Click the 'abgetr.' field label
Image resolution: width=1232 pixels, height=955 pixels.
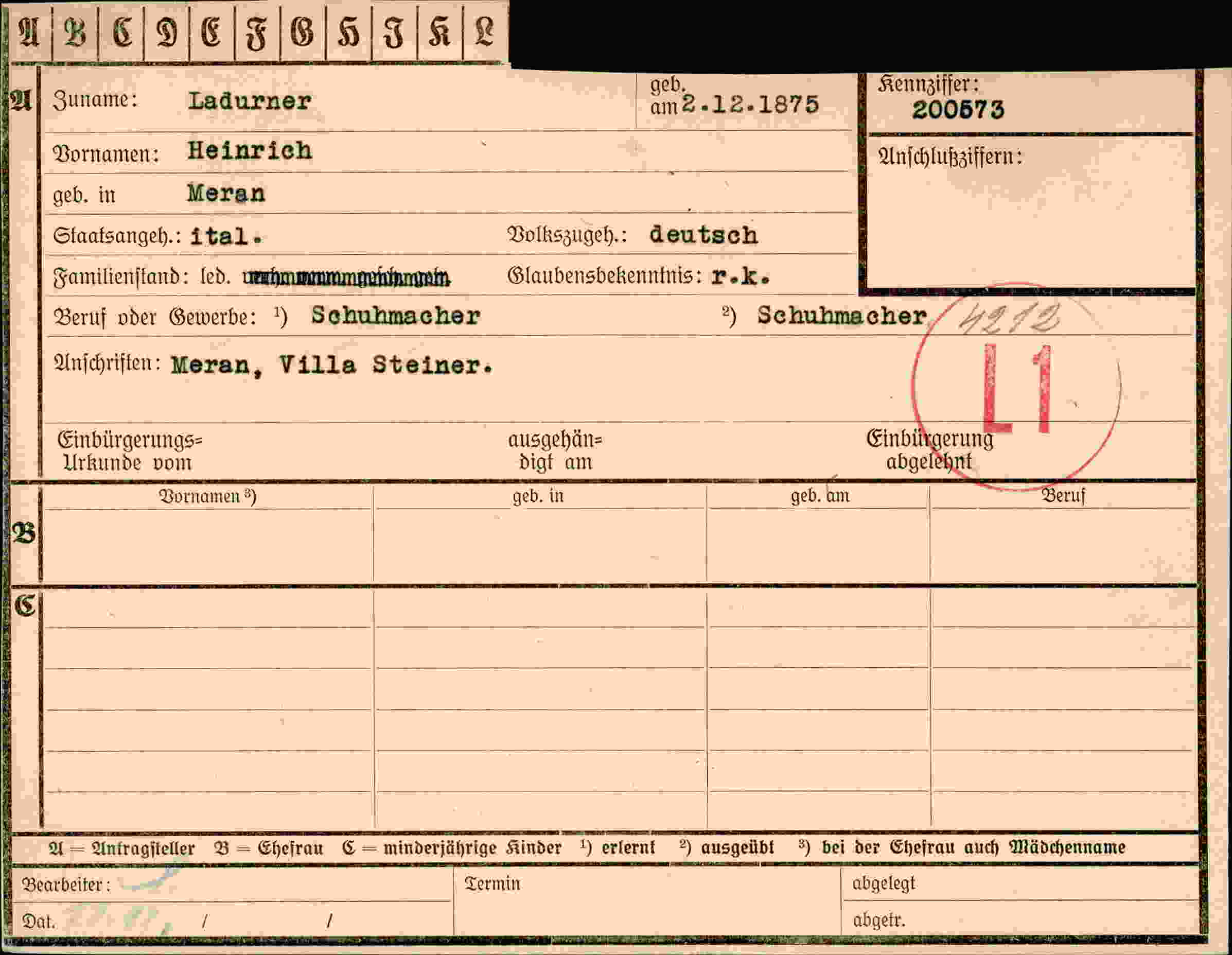tap(878, 920)
